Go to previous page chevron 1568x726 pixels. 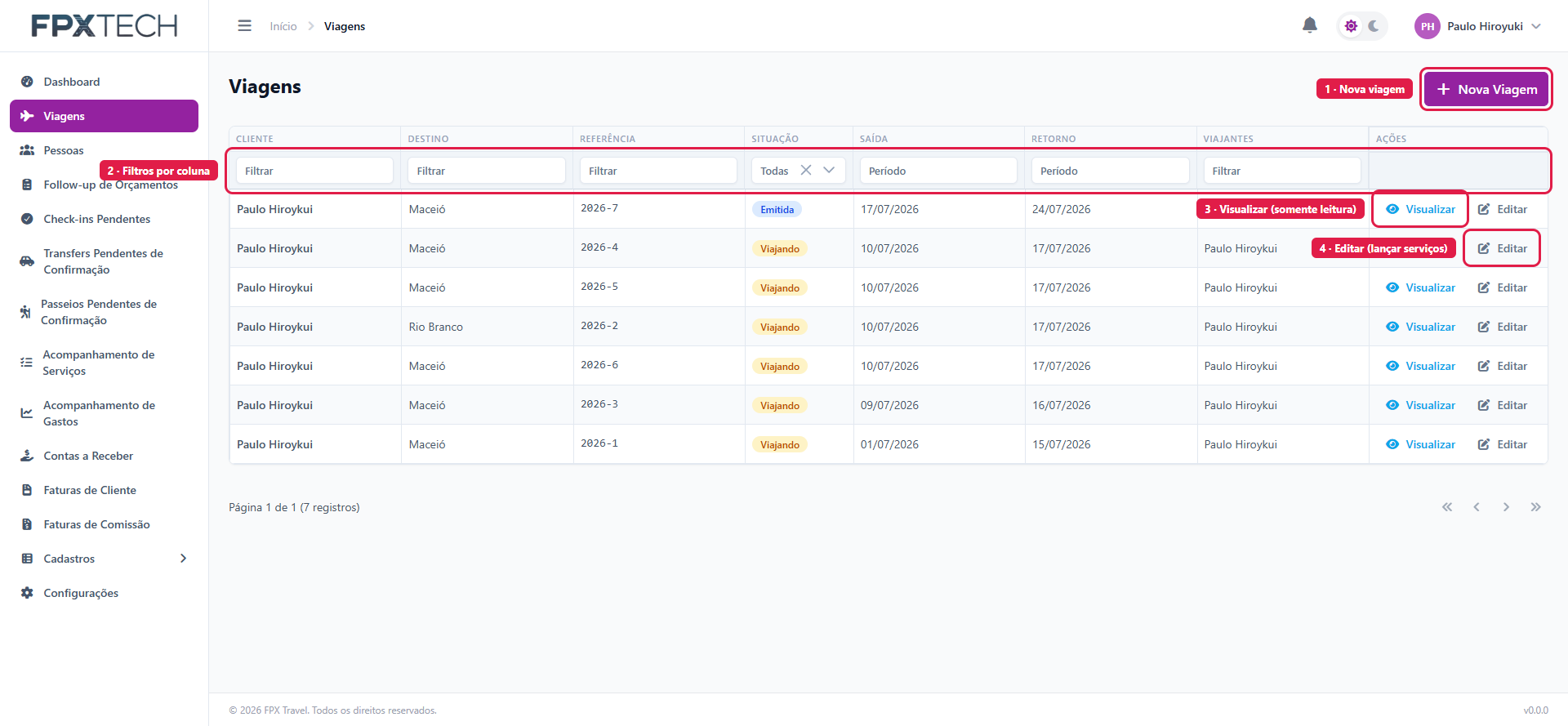pos(1477,507)
